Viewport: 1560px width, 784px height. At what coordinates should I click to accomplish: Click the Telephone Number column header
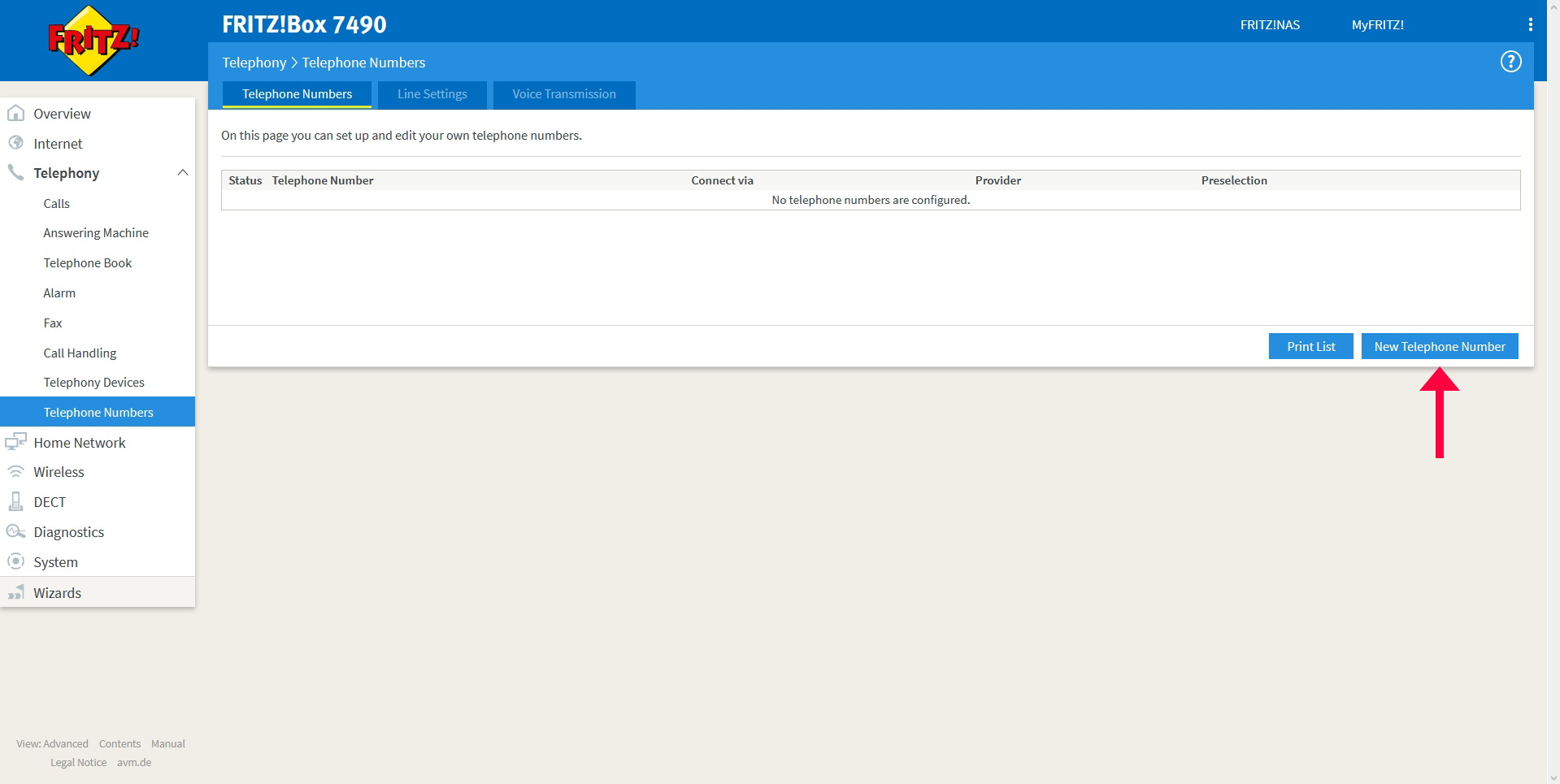click(323, 180)
